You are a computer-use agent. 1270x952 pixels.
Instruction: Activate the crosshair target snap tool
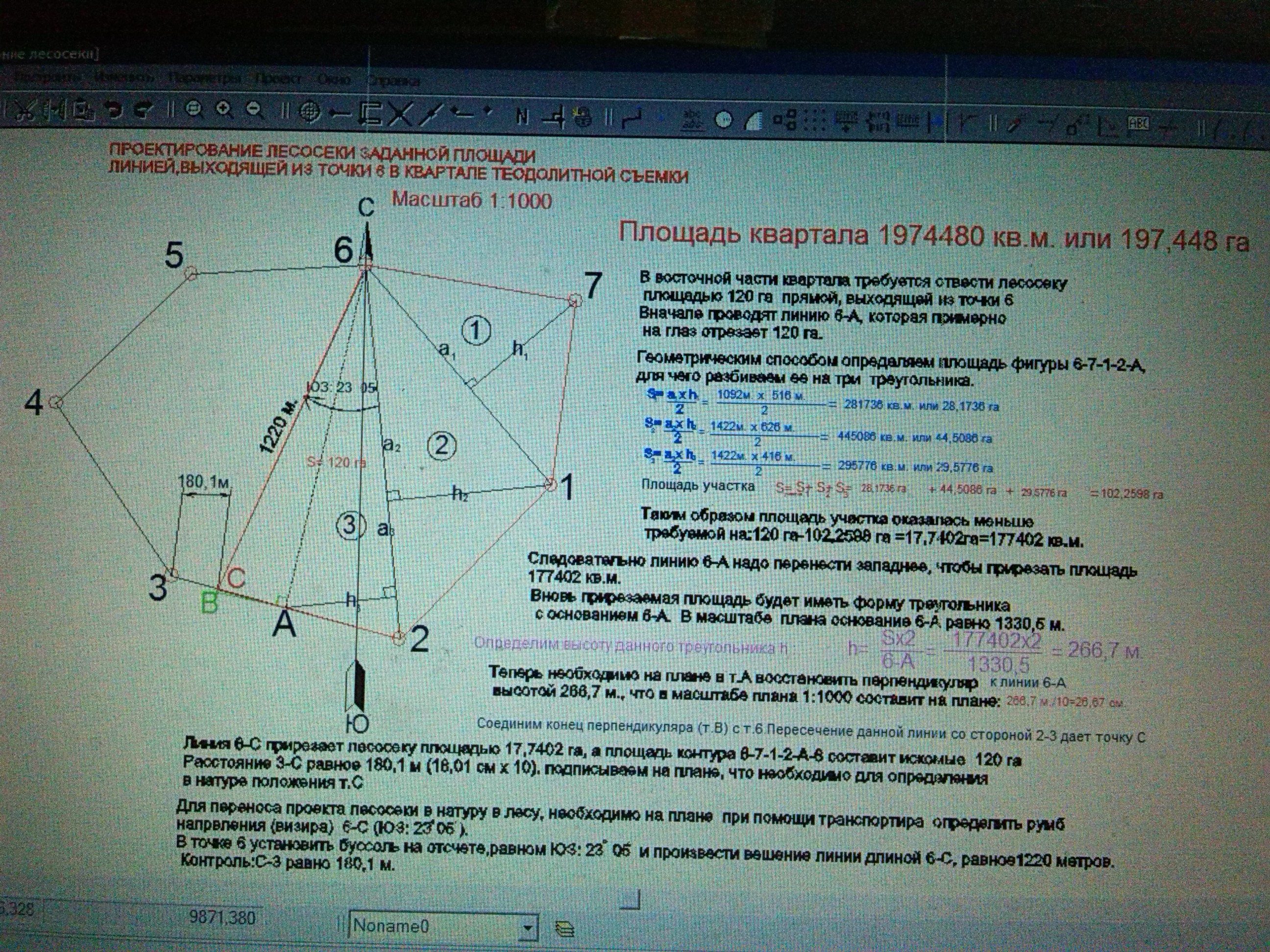311,111
